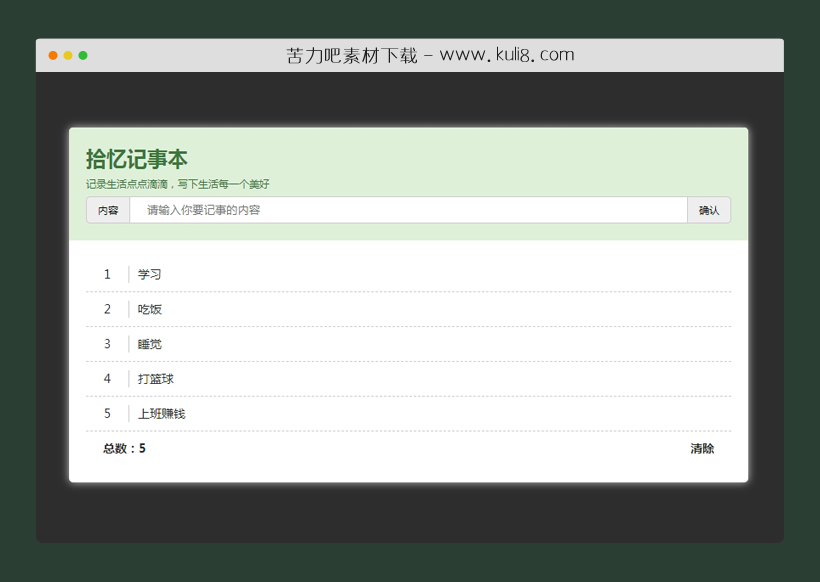Viewport: 820px width, 582px height.
Task: Select list item 打篮球
Action: pos(153,379)
